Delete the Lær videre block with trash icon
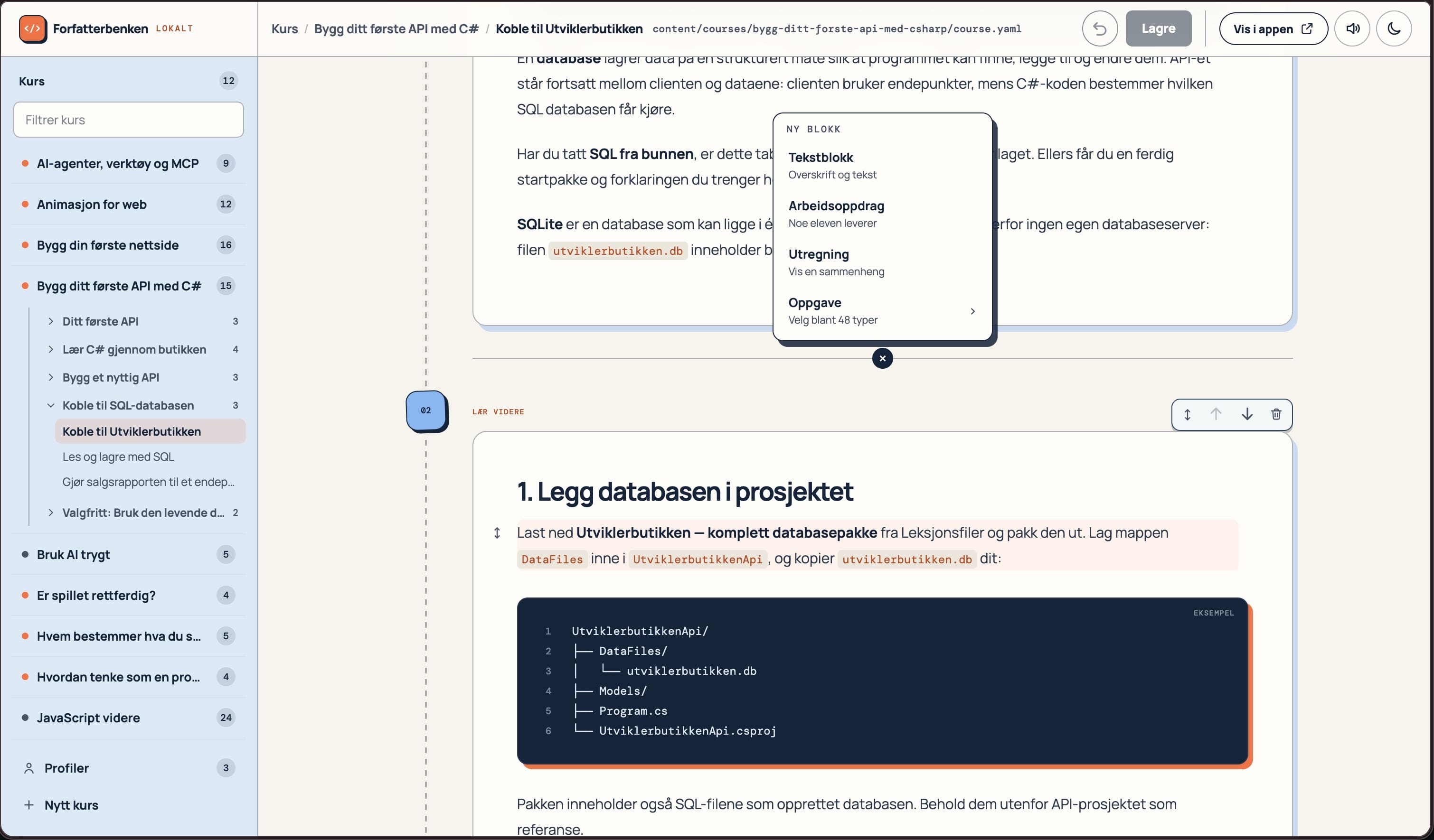 1276,415
